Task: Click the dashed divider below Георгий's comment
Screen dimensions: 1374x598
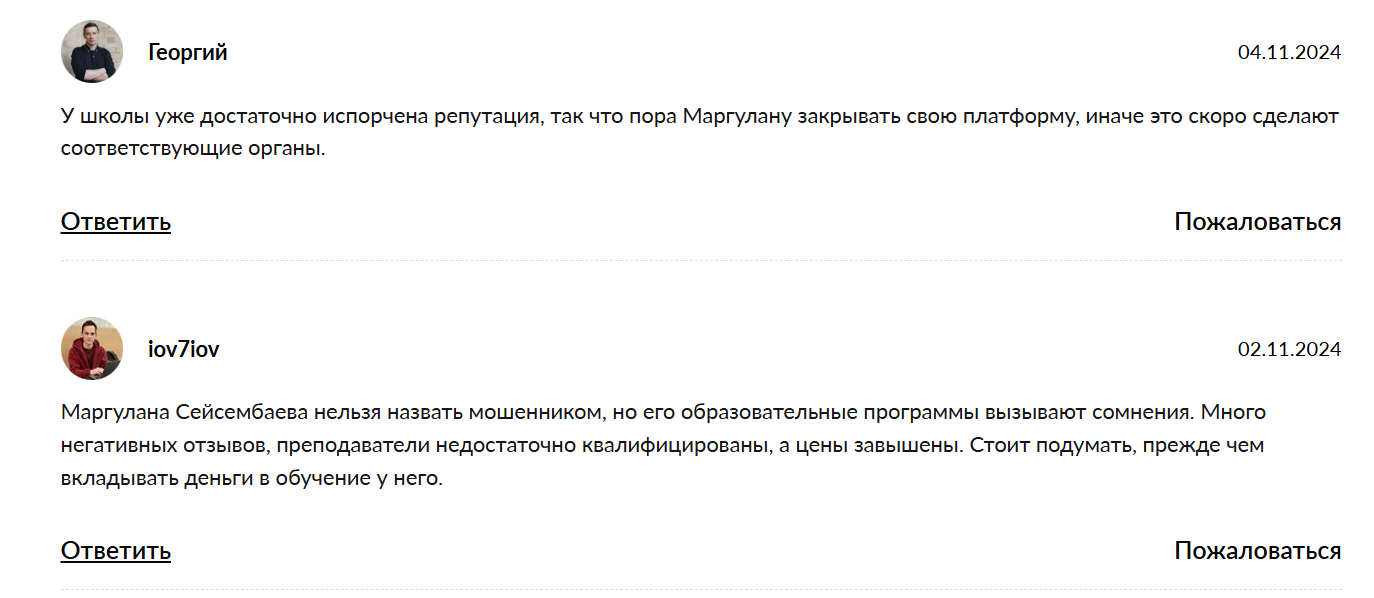Action: click(701, 261)
